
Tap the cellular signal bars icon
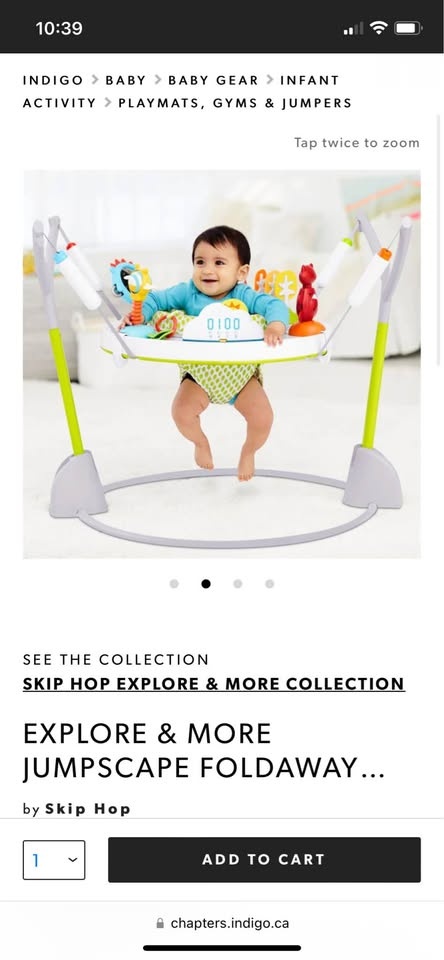[x=353, y=28]
